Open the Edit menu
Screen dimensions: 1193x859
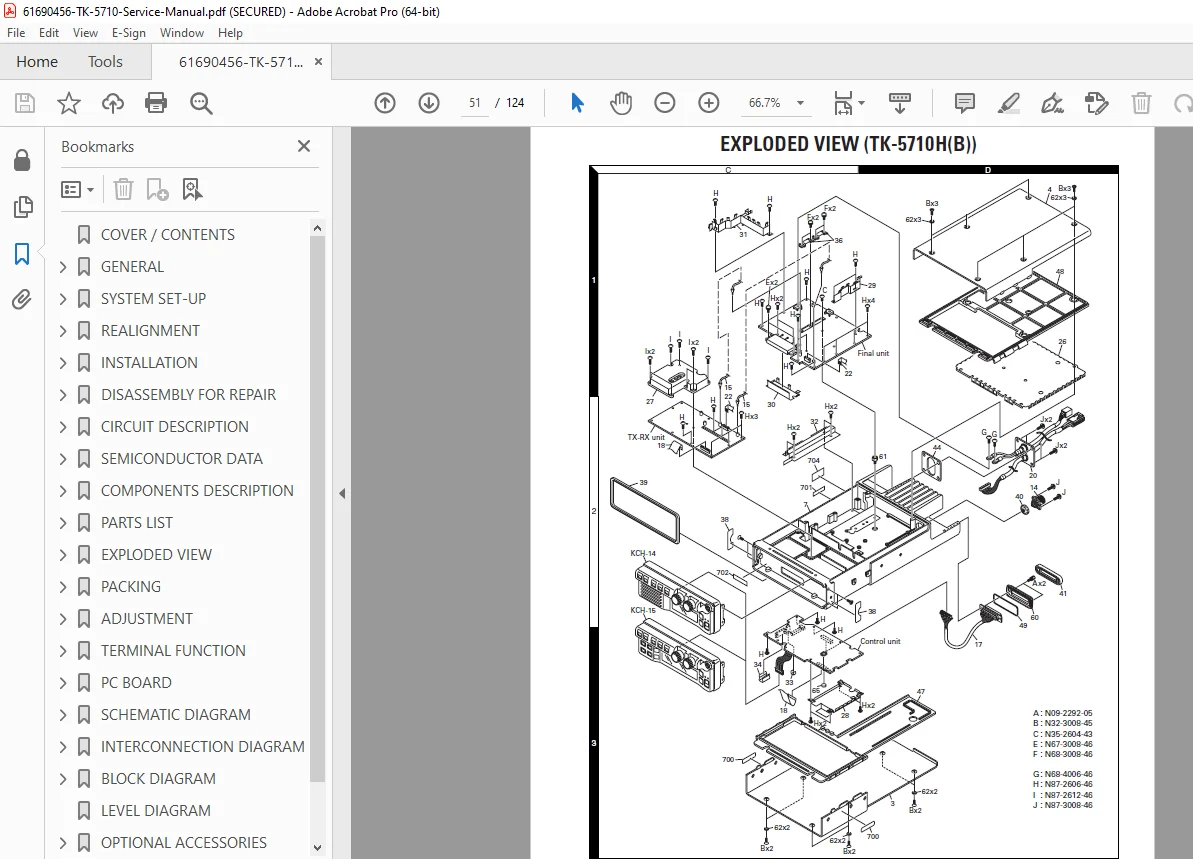(49, 33)
